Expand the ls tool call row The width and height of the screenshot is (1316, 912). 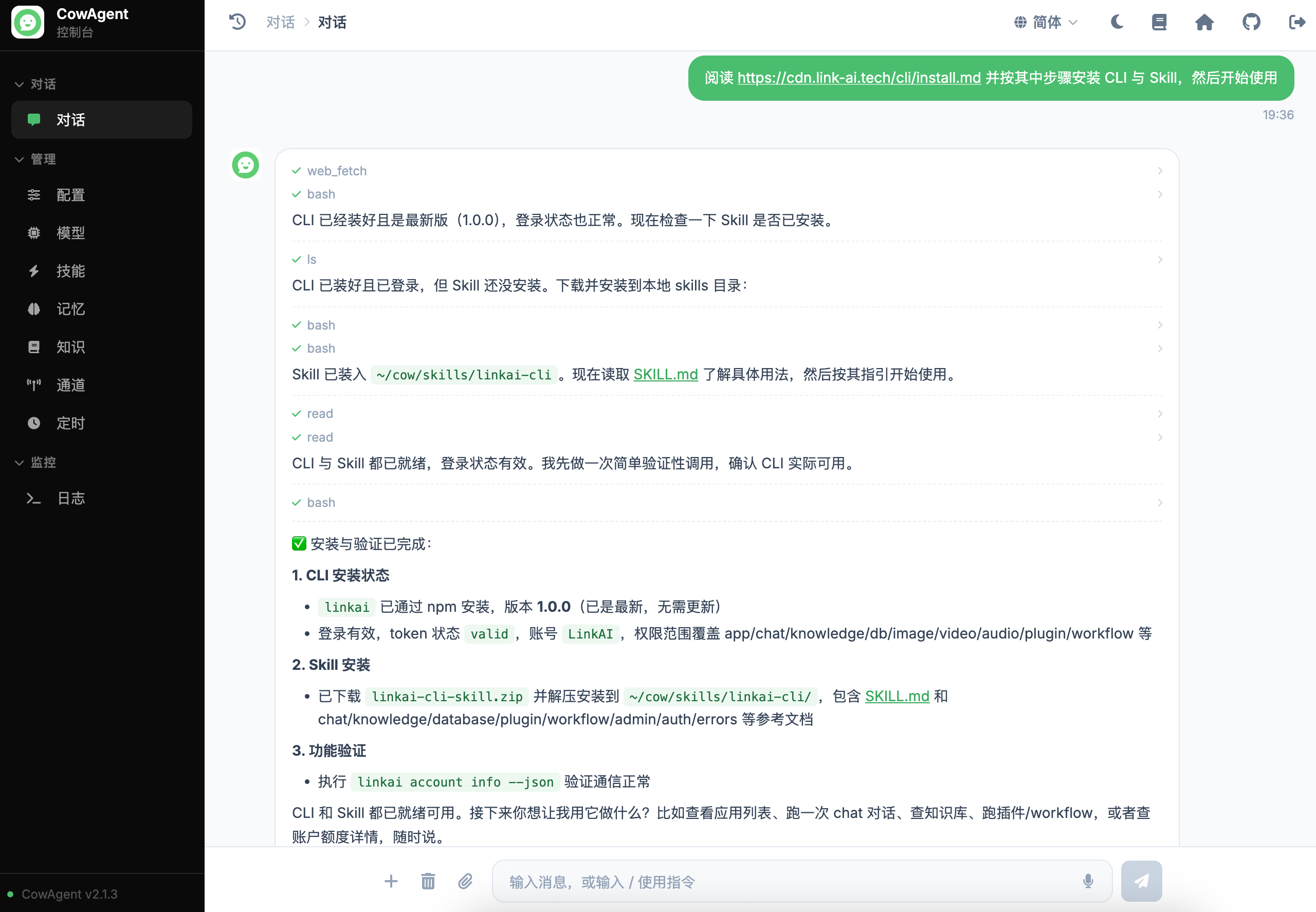(727, 260)
